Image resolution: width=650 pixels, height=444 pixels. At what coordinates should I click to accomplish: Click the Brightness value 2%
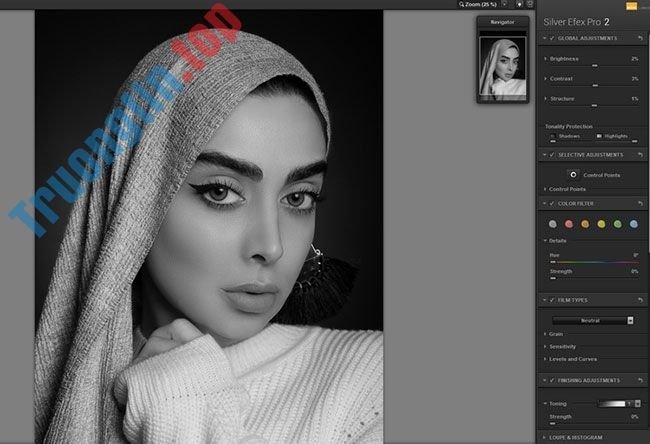(634, 59)
